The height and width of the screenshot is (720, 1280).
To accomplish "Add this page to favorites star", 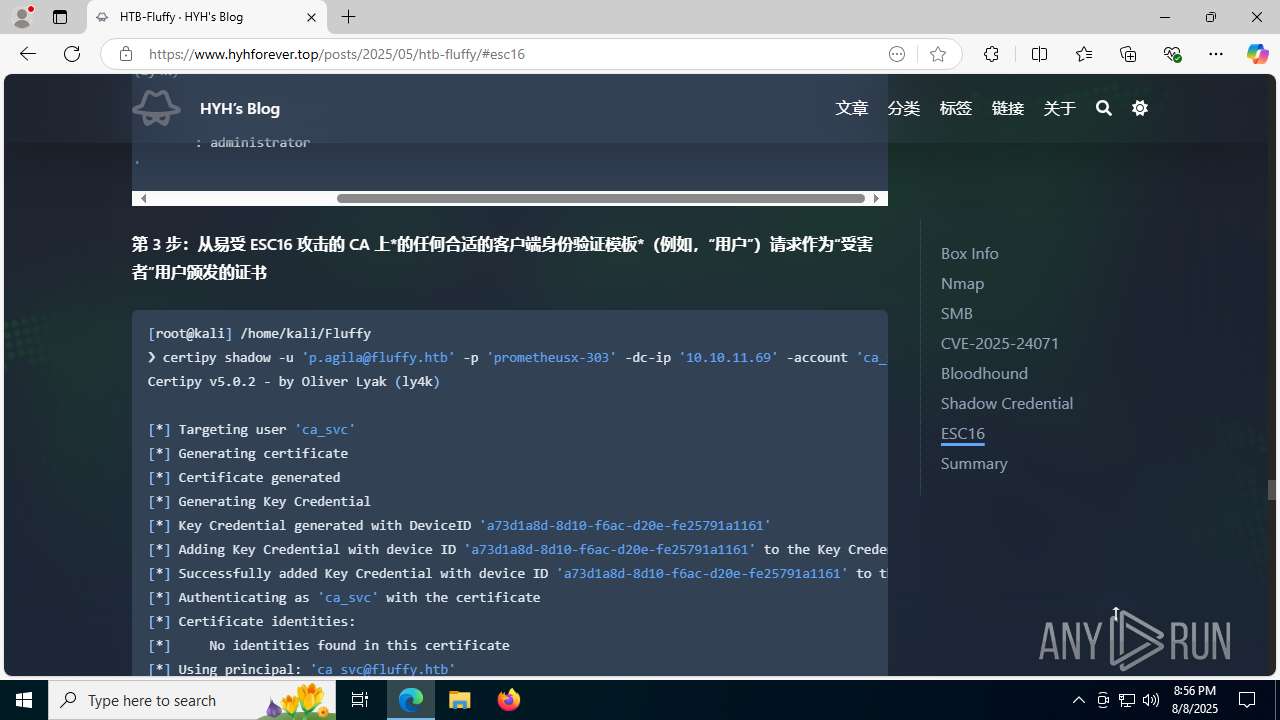I will click(x=937, y=54).
